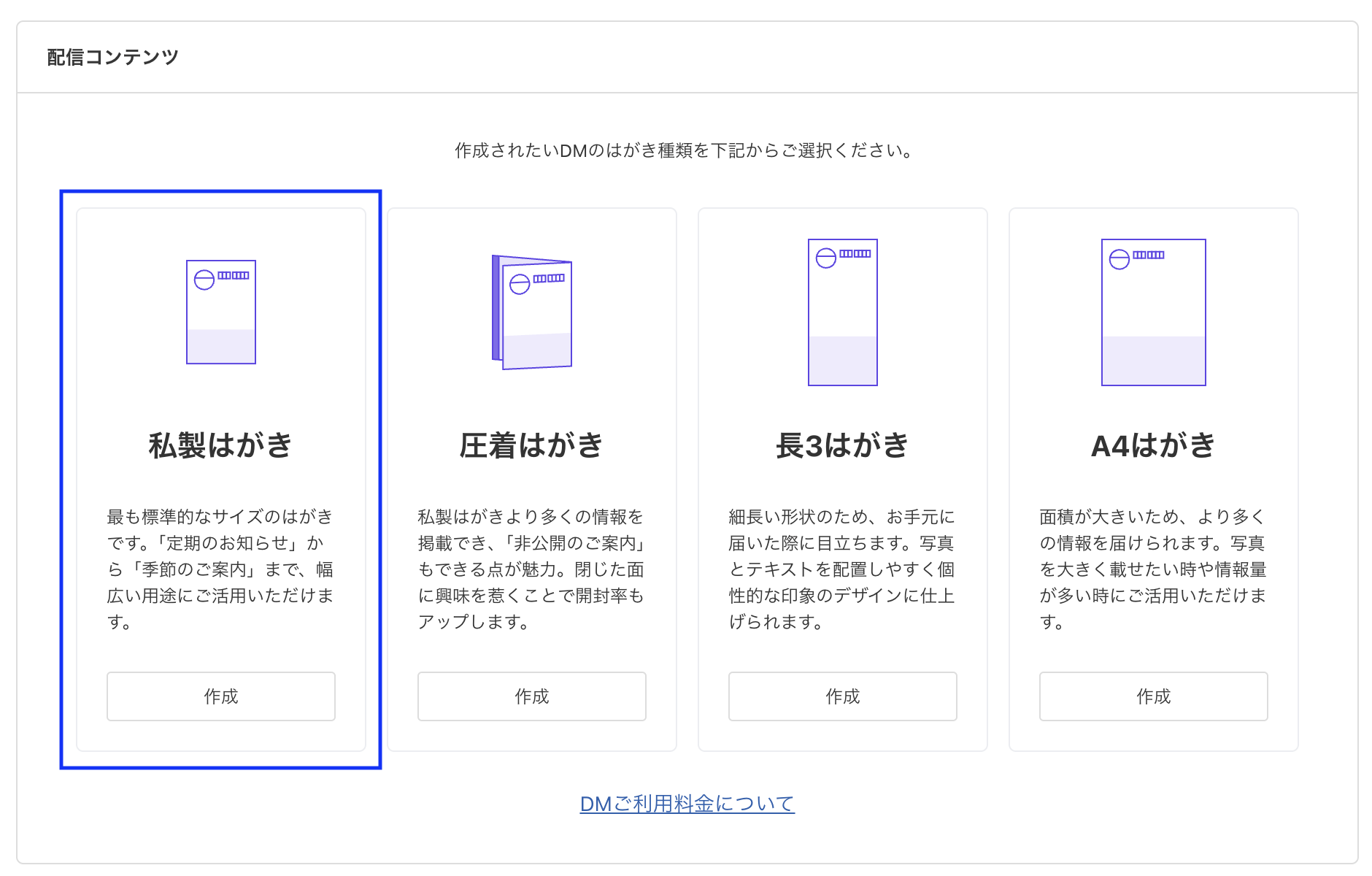Screen dimensions: 1372x876
Task: Select the 圧着はがき card title
Action: pyautogui.click(x=532, y=445)
